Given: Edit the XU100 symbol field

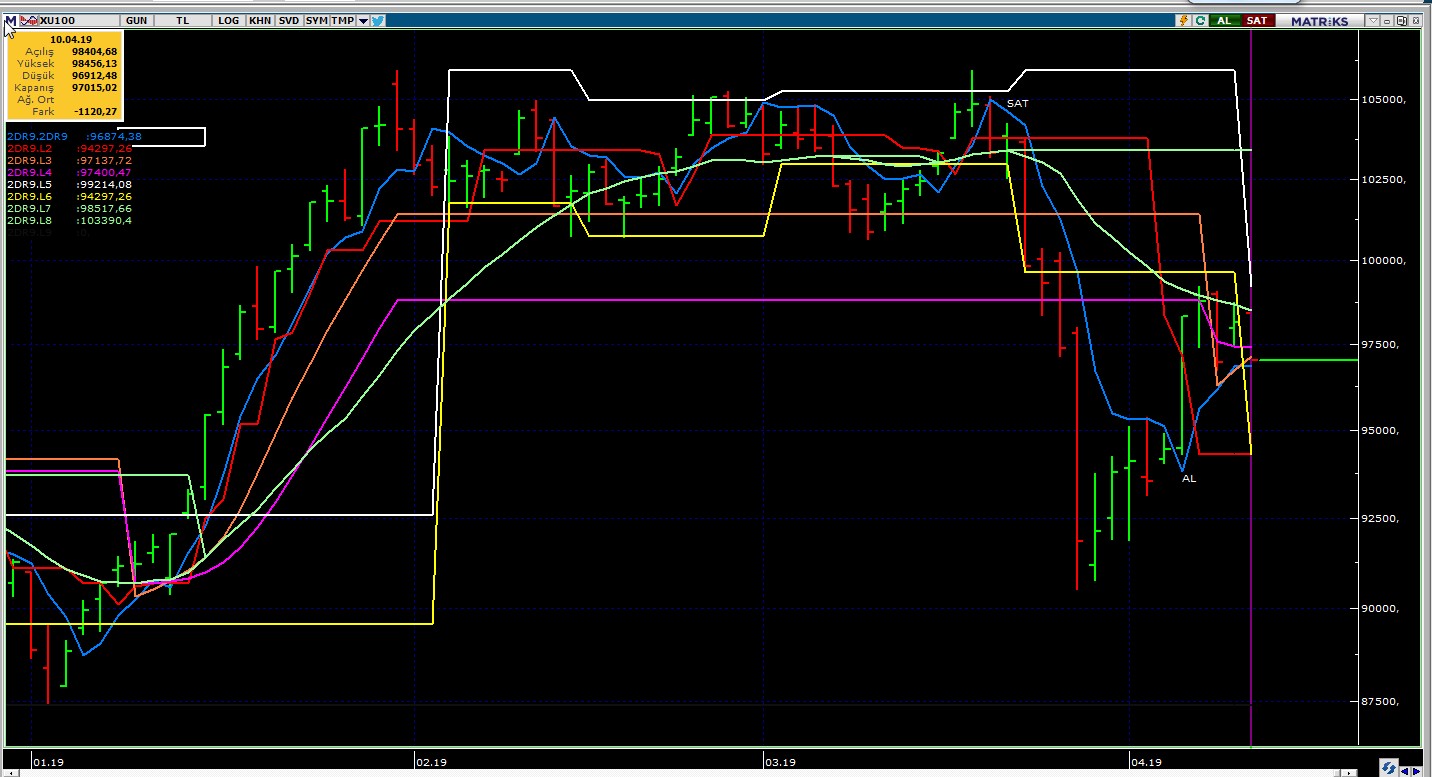Looking at the screenshot, I should (x=78, y=20).
